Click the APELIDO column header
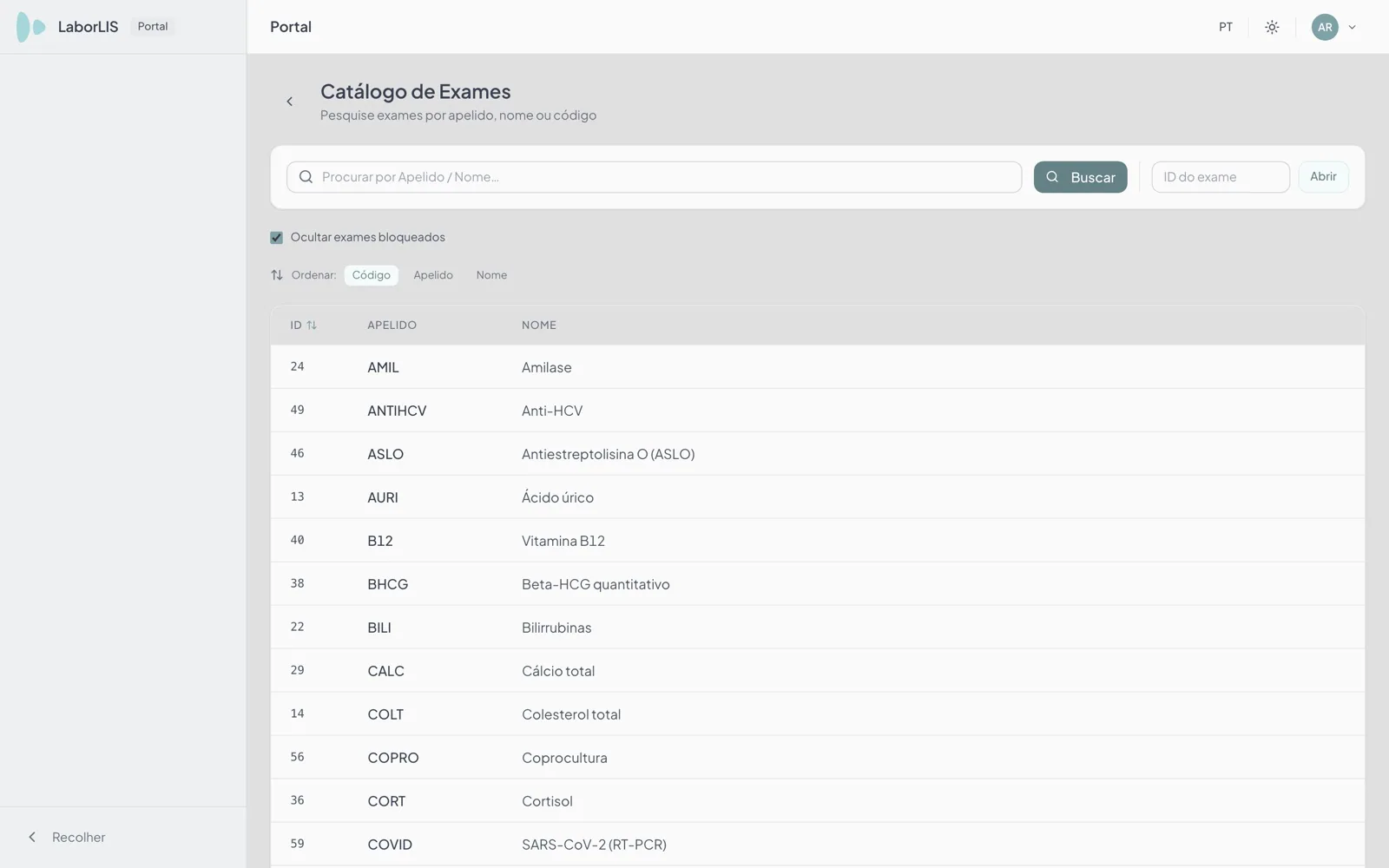The image size is (1389, 868). click(392, 325)
